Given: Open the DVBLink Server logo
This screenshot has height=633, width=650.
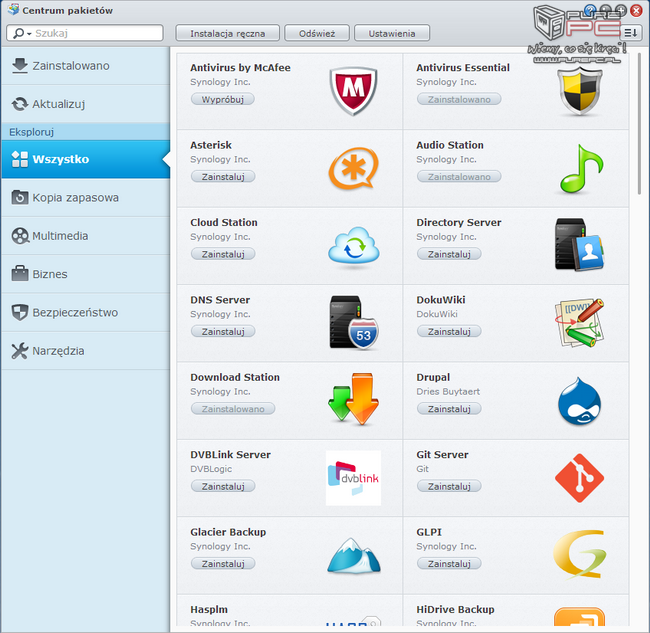Looking at the screenshot, I should coord(353,478).
